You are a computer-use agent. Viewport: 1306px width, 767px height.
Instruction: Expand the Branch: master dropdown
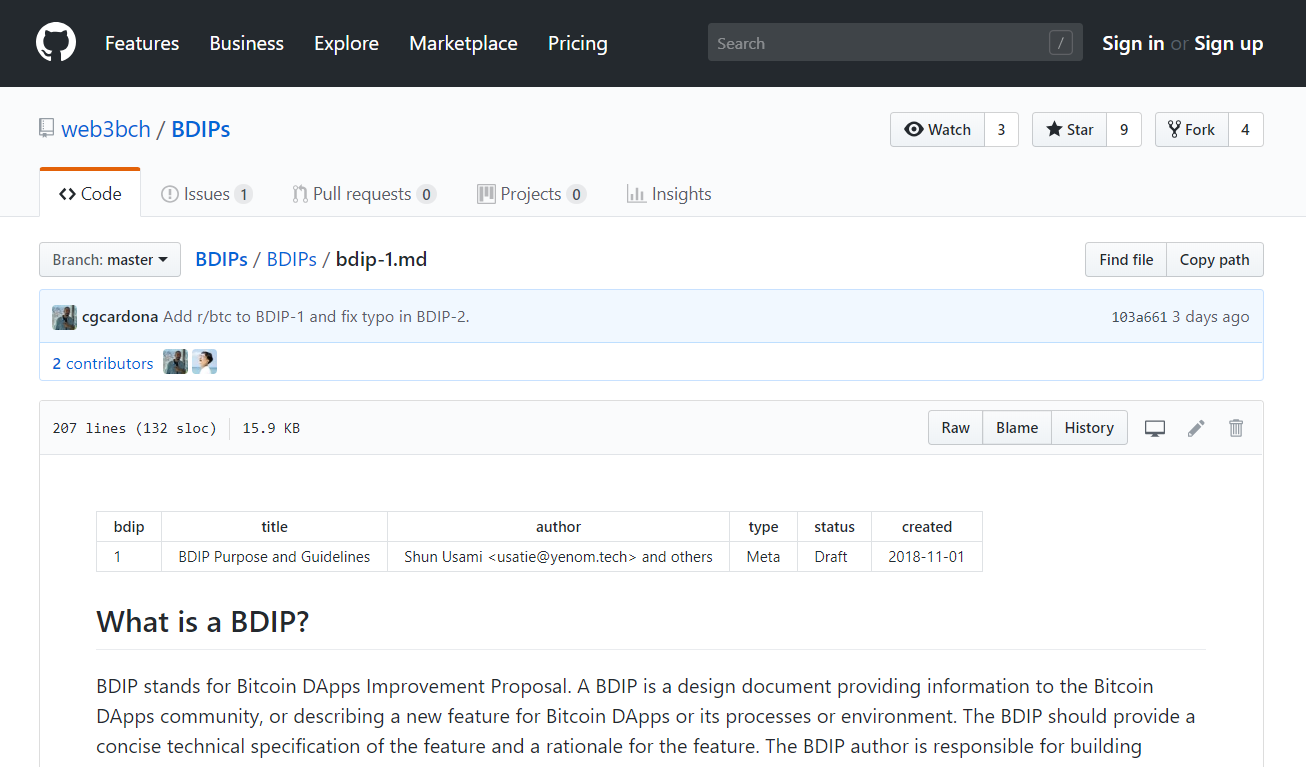click(110, 260)
